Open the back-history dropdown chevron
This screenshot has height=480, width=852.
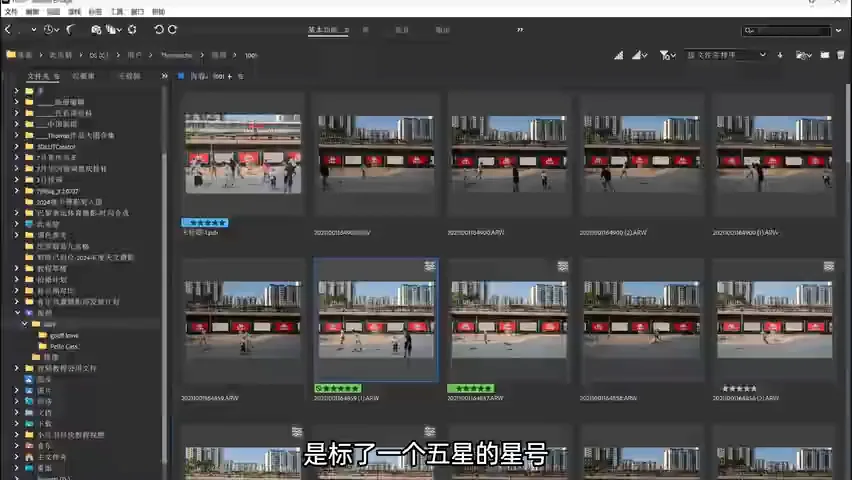coord(34,30)
